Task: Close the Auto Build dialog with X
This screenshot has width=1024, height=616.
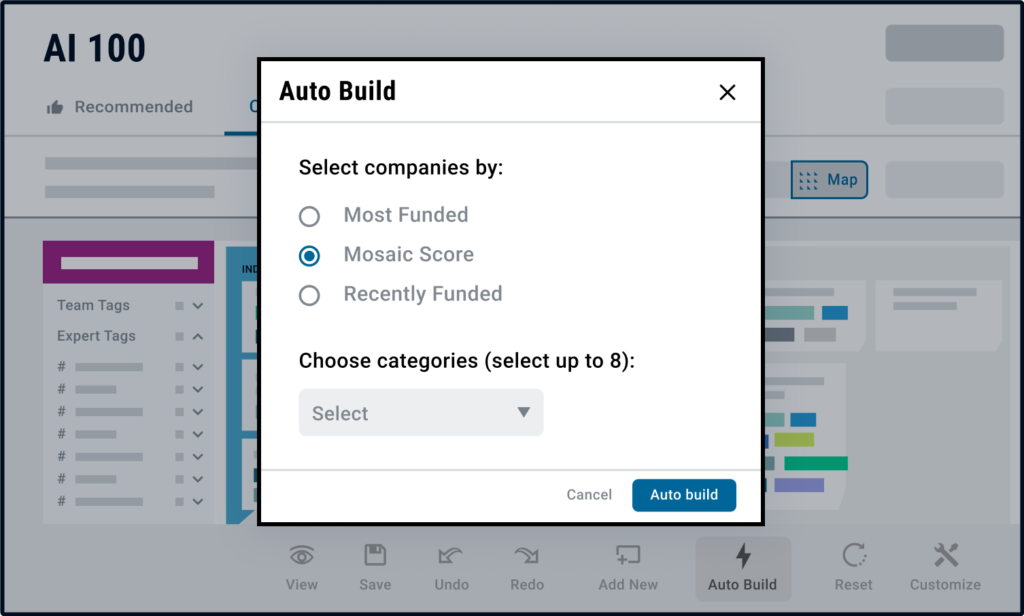Action: (728, 92)
